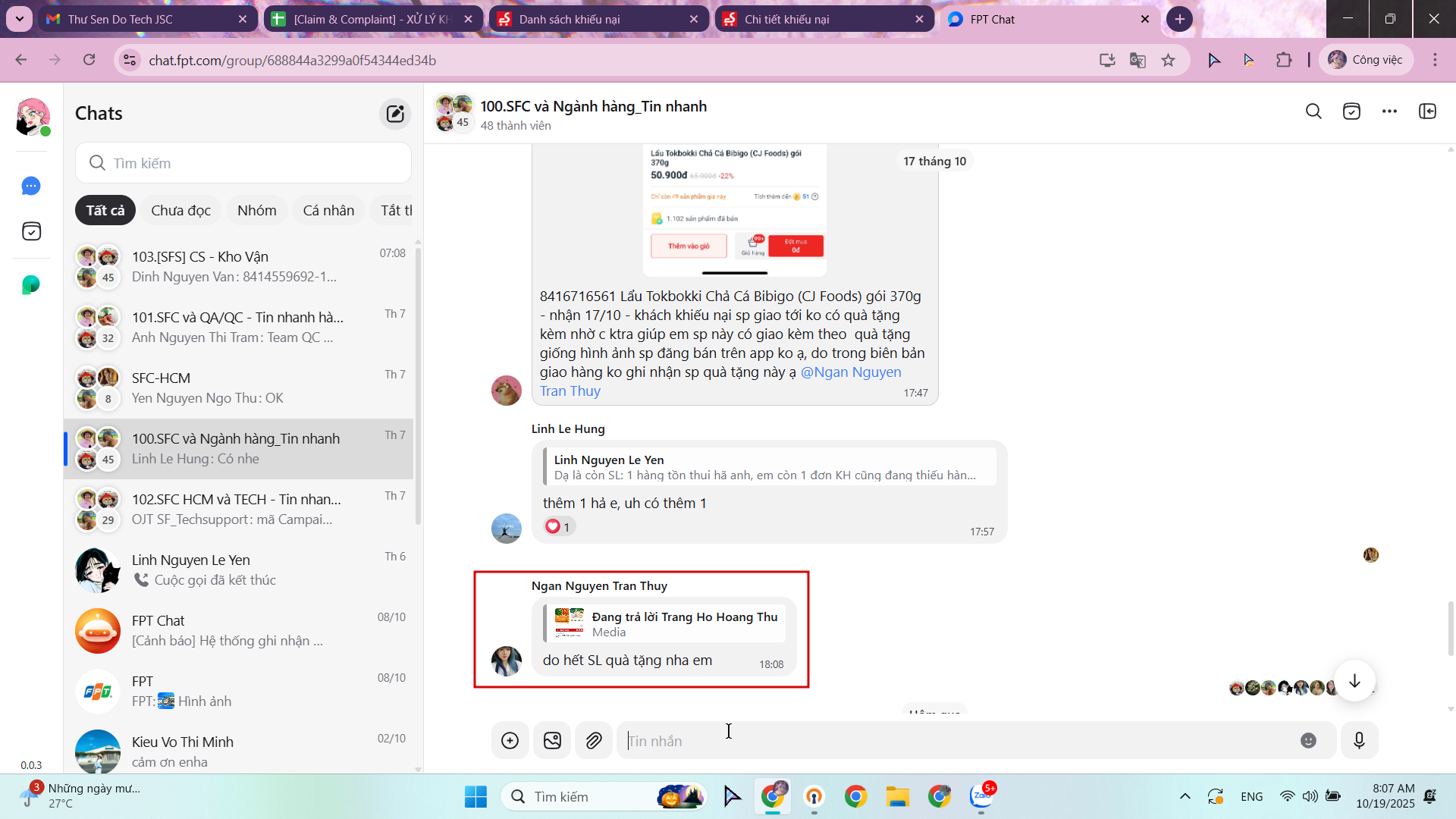1456x819 pixels.
Task: Toggle heart reaction on Linh Le Hung's message
Action: pos(558,526)
